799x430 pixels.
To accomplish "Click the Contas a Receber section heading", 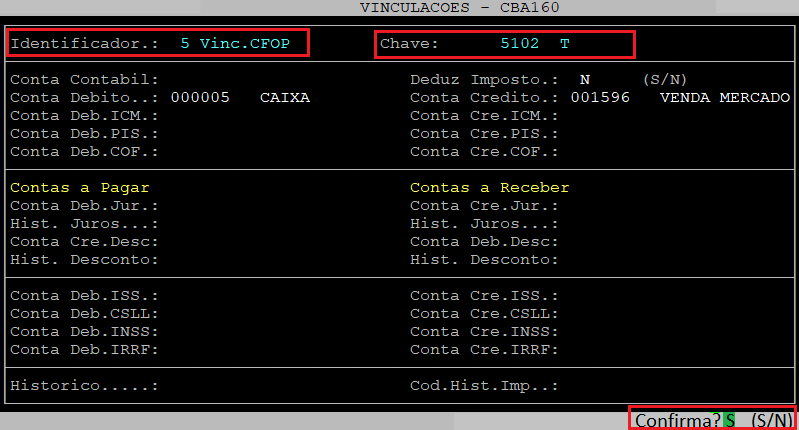I will [489, 188].
